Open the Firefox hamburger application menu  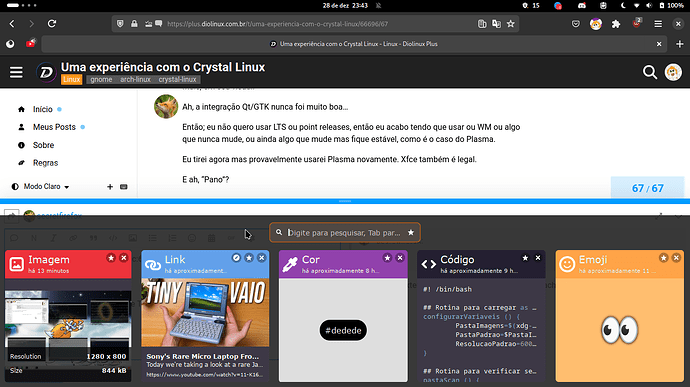tap(658, 24)
